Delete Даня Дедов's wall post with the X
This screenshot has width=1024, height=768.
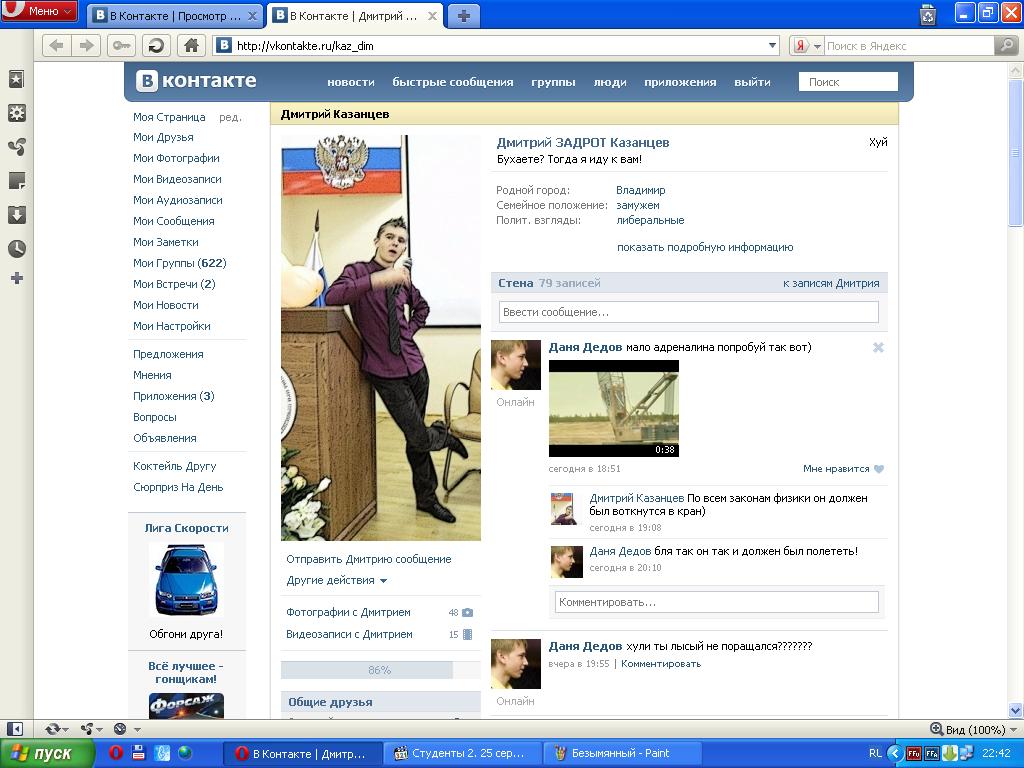tap(878, 347)
